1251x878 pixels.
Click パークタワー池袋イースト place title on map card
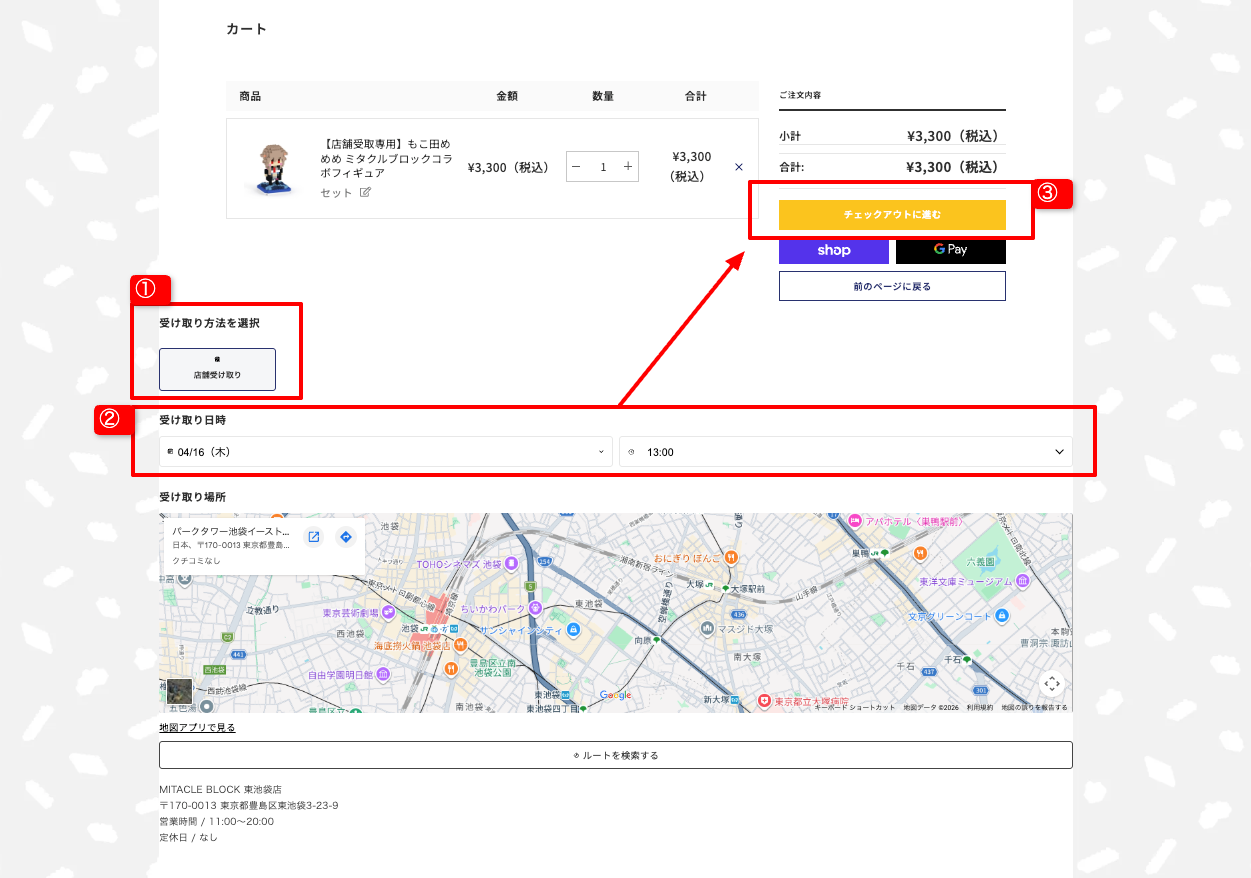231,532
